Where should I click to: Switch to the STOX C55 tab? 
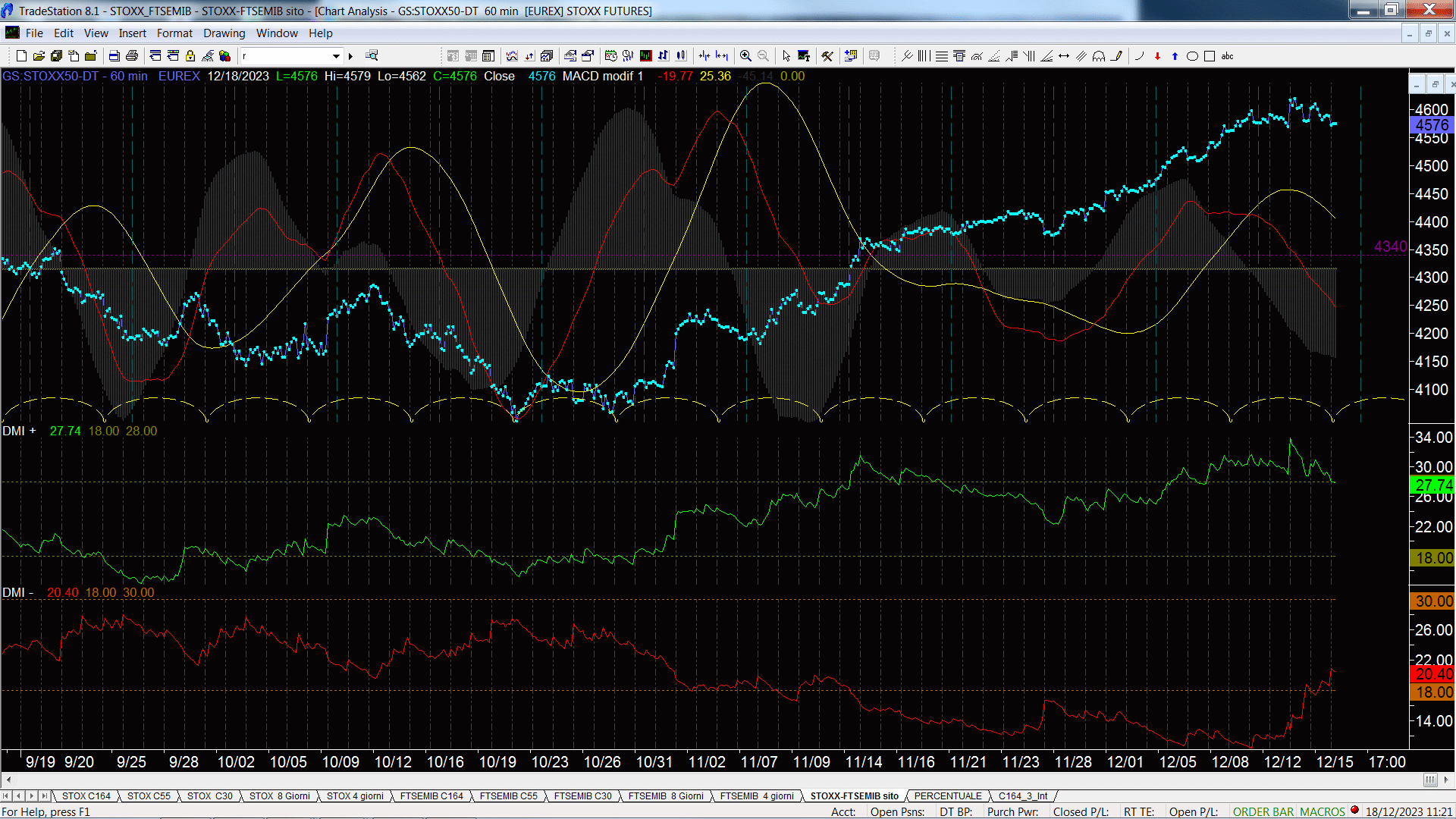[x=149, y=796]
